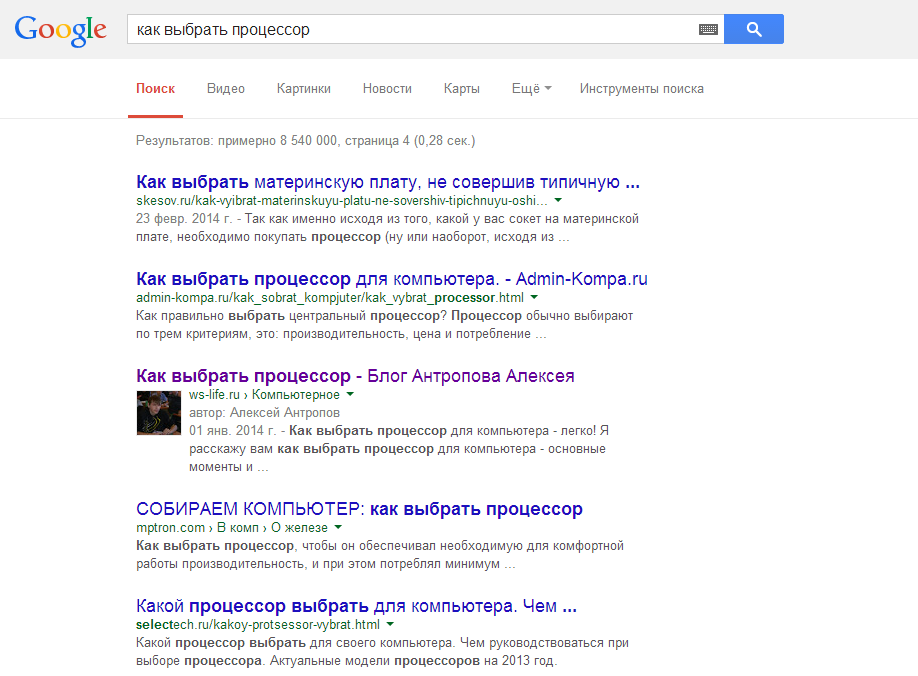Open Инструменты поиска options

[642, 89]
